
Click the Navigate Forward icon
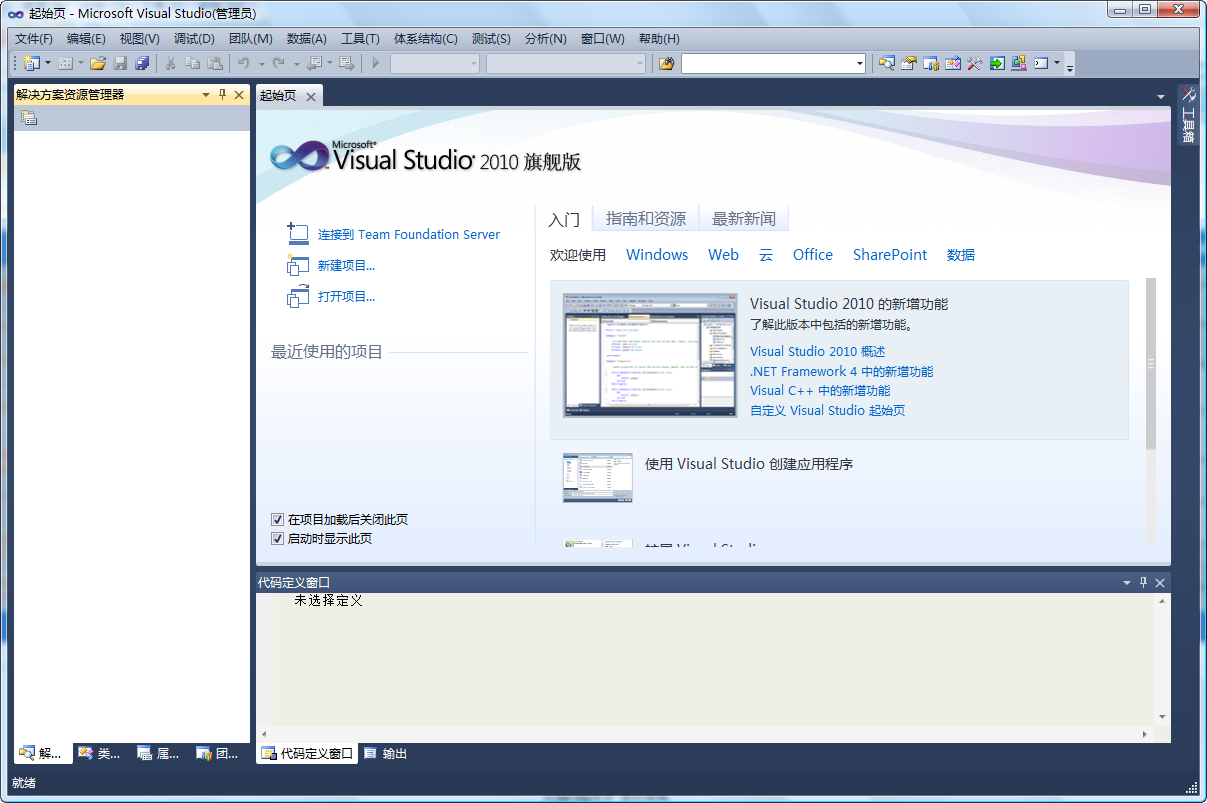point(347,63)
